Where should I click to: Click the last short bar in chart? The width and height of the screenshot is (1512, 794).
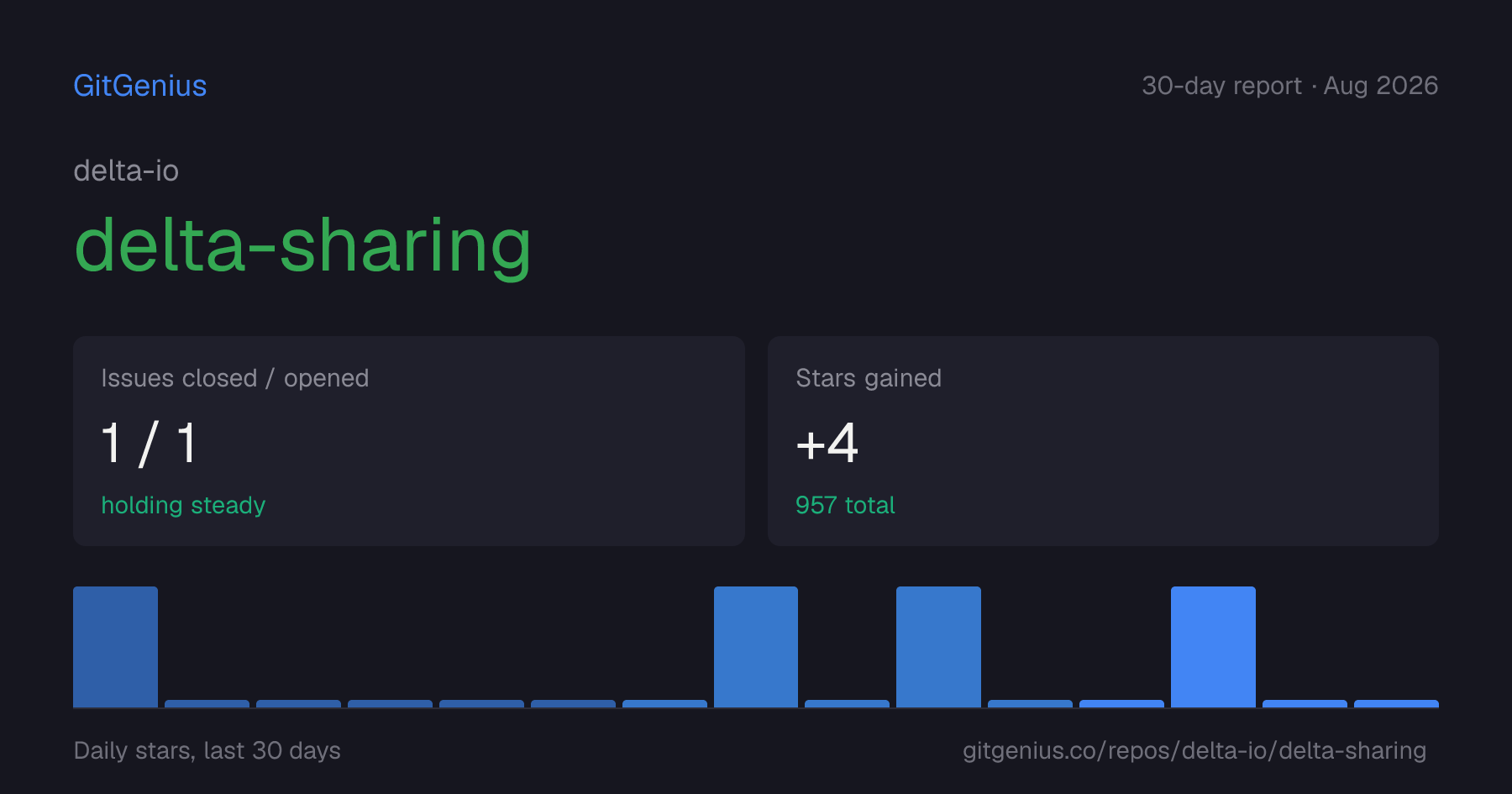click(x=1396, y=703)
